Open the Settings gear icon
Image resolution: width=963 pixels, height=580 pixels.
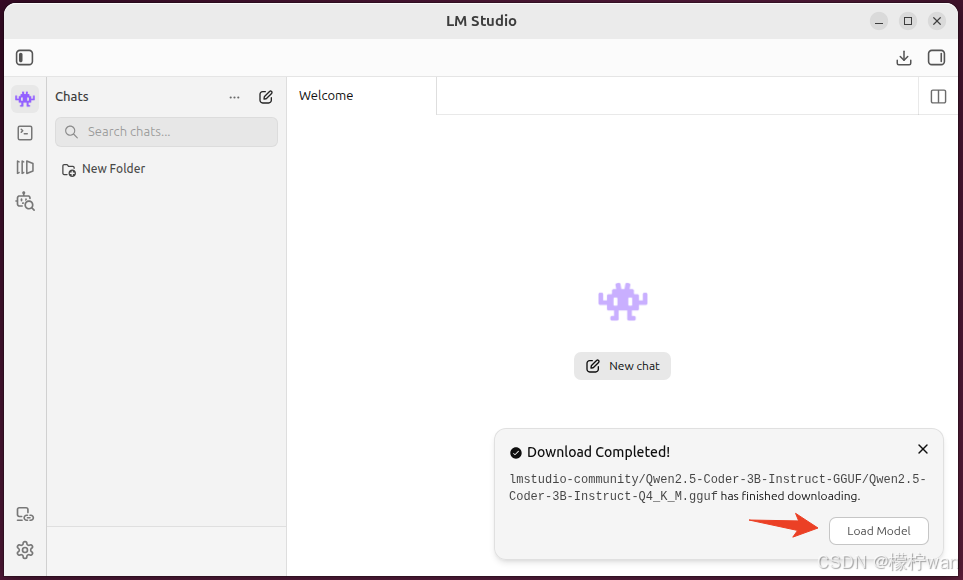click(x=25, y=550)
